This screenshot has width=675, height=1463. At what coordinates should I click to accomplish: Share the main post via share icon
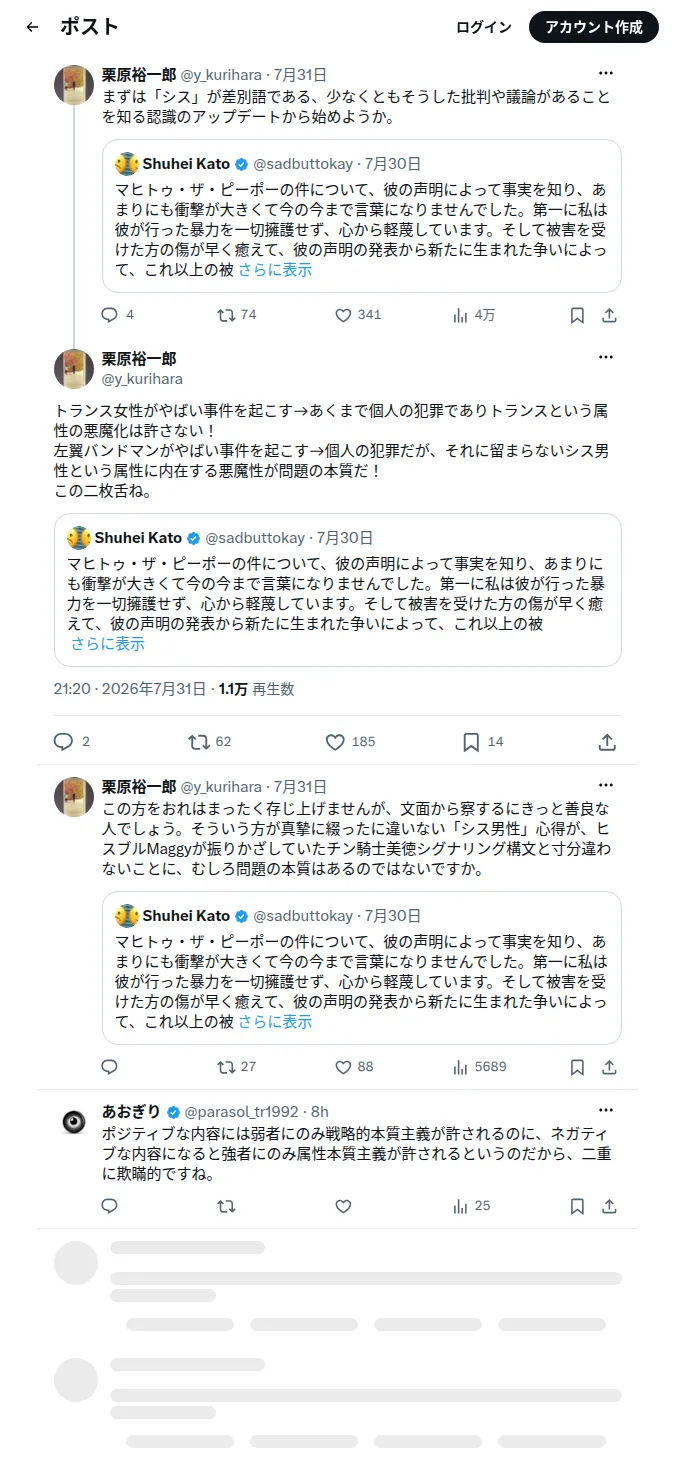(x=607, y=742)
